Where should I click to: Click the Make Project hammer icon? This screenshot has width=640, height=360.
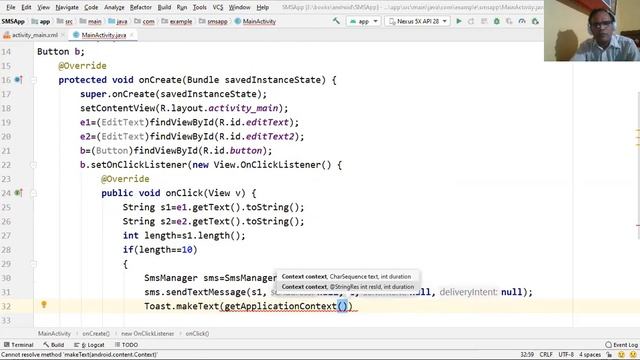click(x=336, y=21)
